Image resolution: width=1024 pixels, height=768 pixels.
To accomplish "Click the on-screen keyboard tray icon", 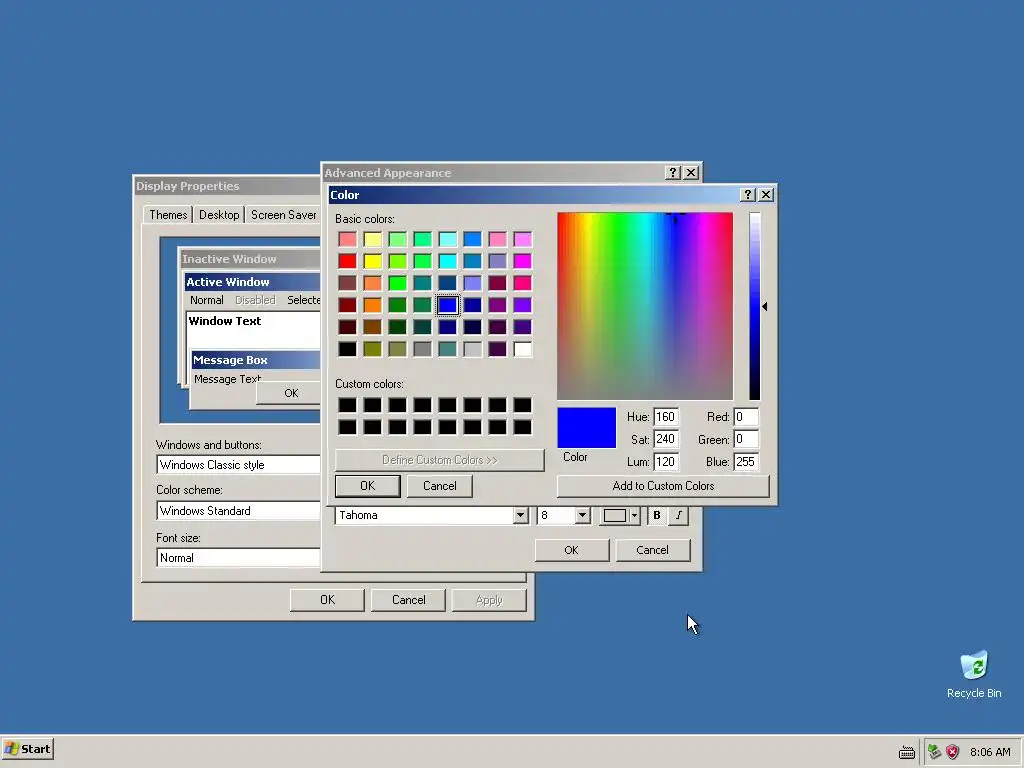I will click(906, 752).
